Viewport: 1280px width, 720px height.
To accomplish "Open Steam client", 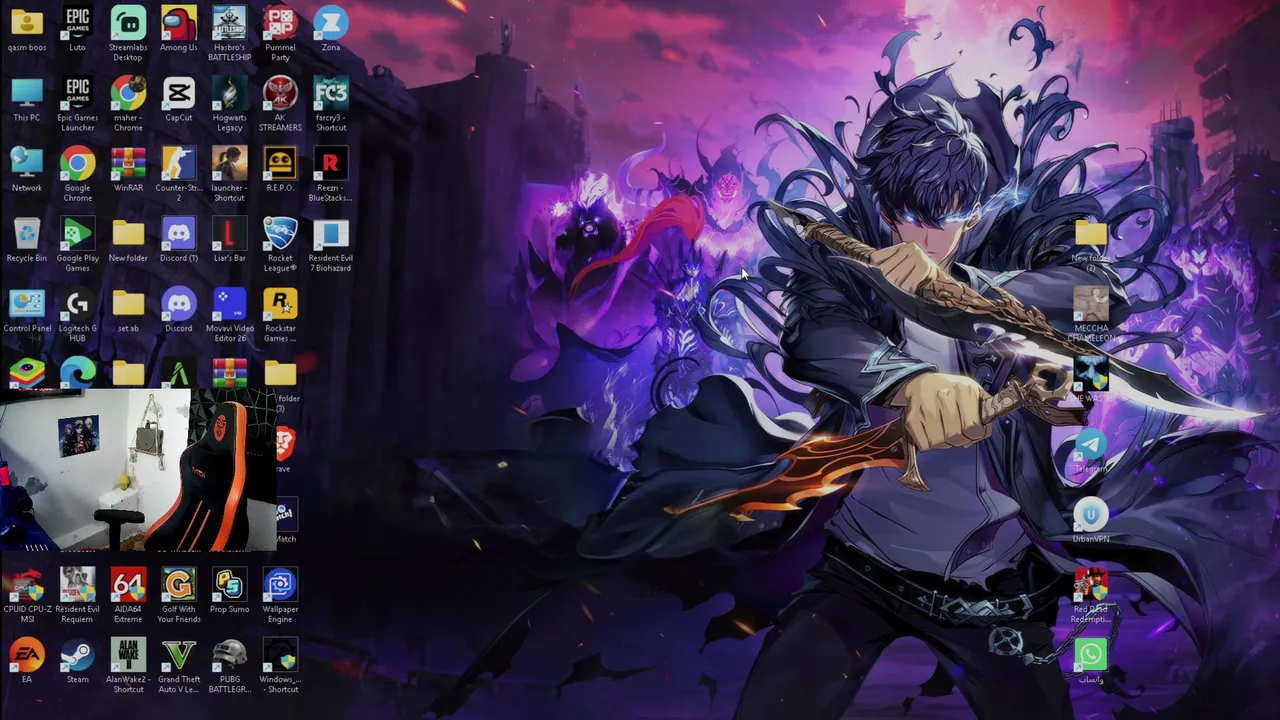I will coord(77,660).
